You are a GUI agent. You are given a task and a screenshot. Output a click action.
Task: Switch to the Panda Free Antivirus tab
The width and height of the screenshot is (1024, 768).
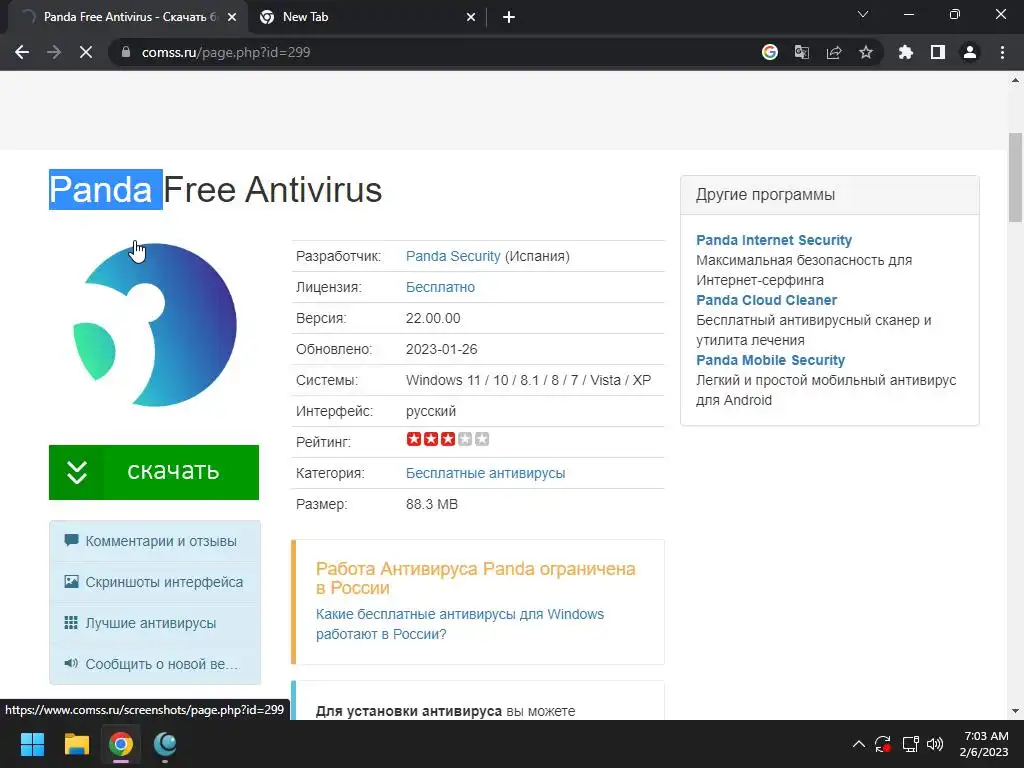click(128, 17)
